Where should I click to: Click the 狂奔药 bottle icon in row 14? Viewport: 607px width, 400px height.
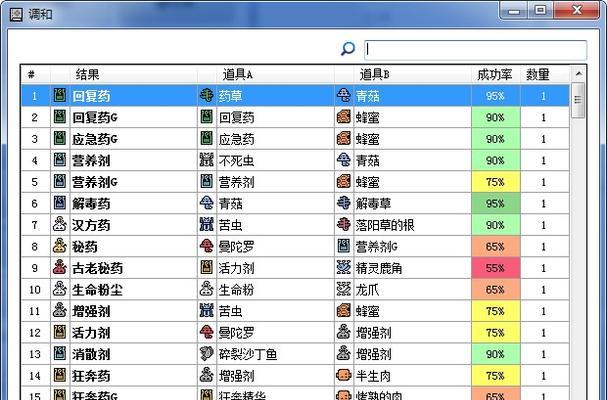pyautogui.click(x=60, y=375)
